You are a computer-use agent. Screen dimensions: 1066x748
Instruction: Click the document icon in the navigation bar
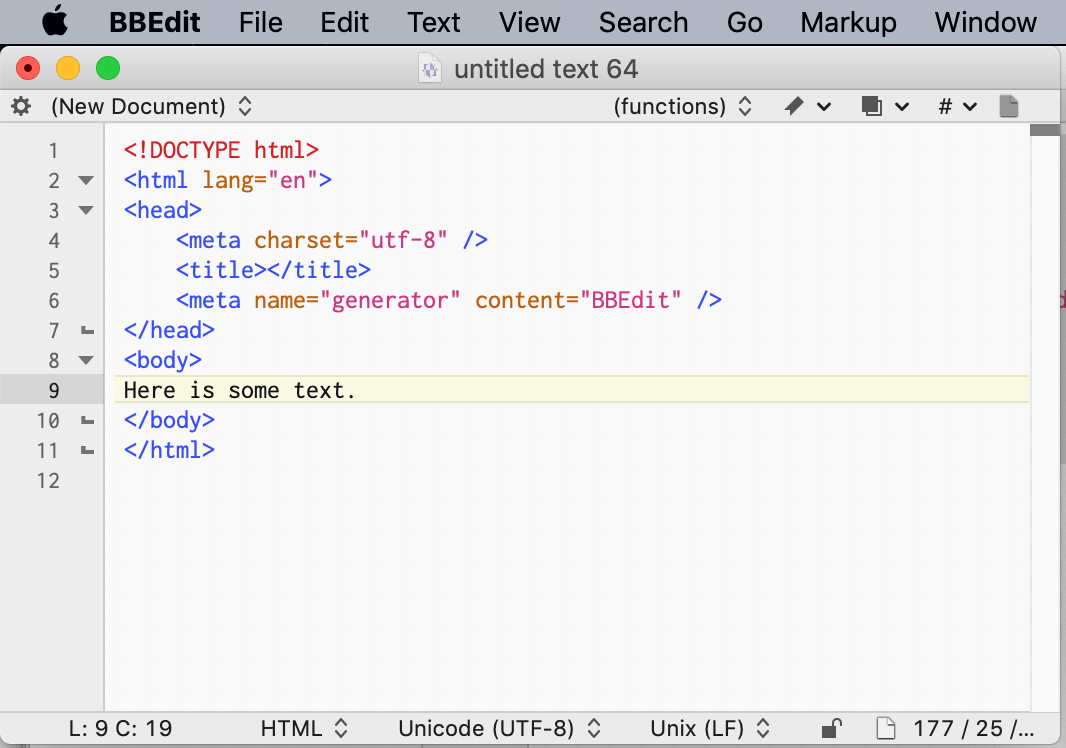tap(1009, 106)
